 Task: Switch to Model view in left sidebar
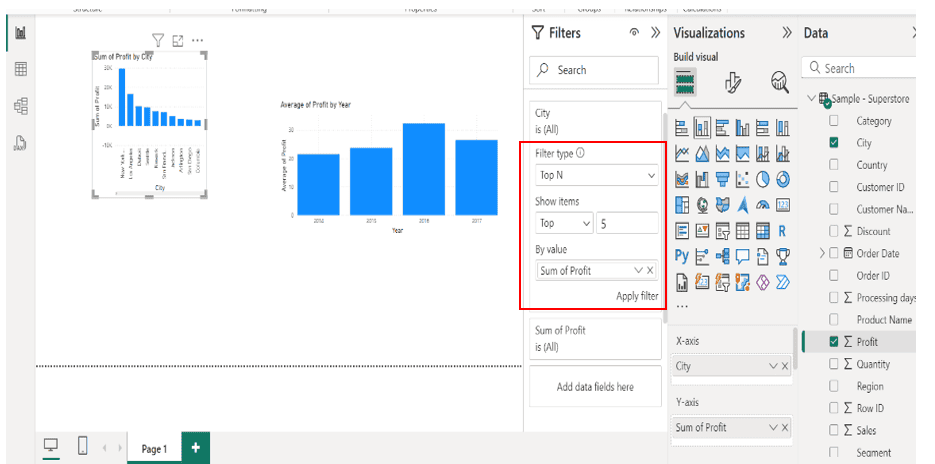[x=20, y=106]
